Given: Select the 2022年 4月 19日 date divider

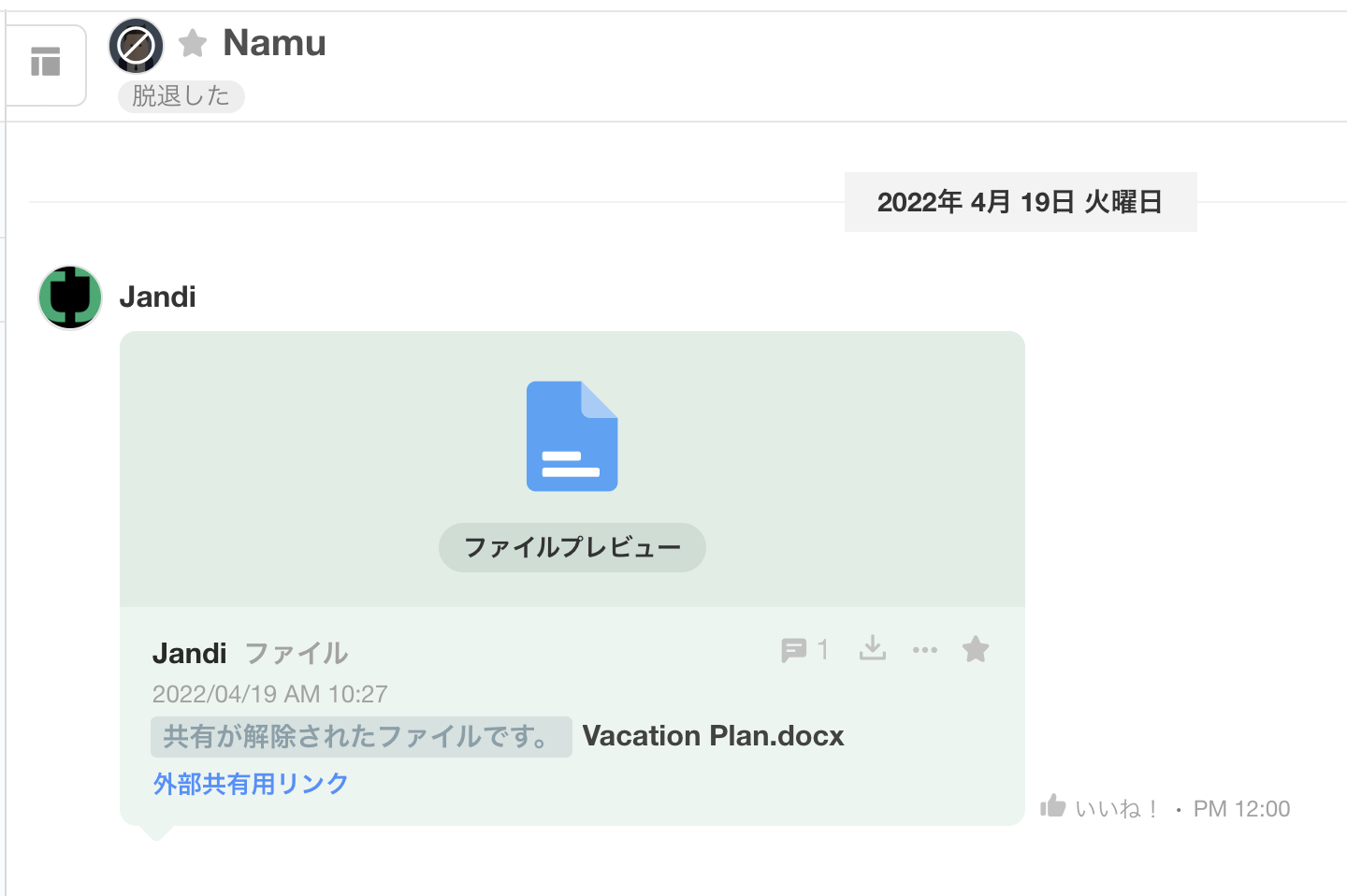Looking at the screenshot, I should [1021, 202].
